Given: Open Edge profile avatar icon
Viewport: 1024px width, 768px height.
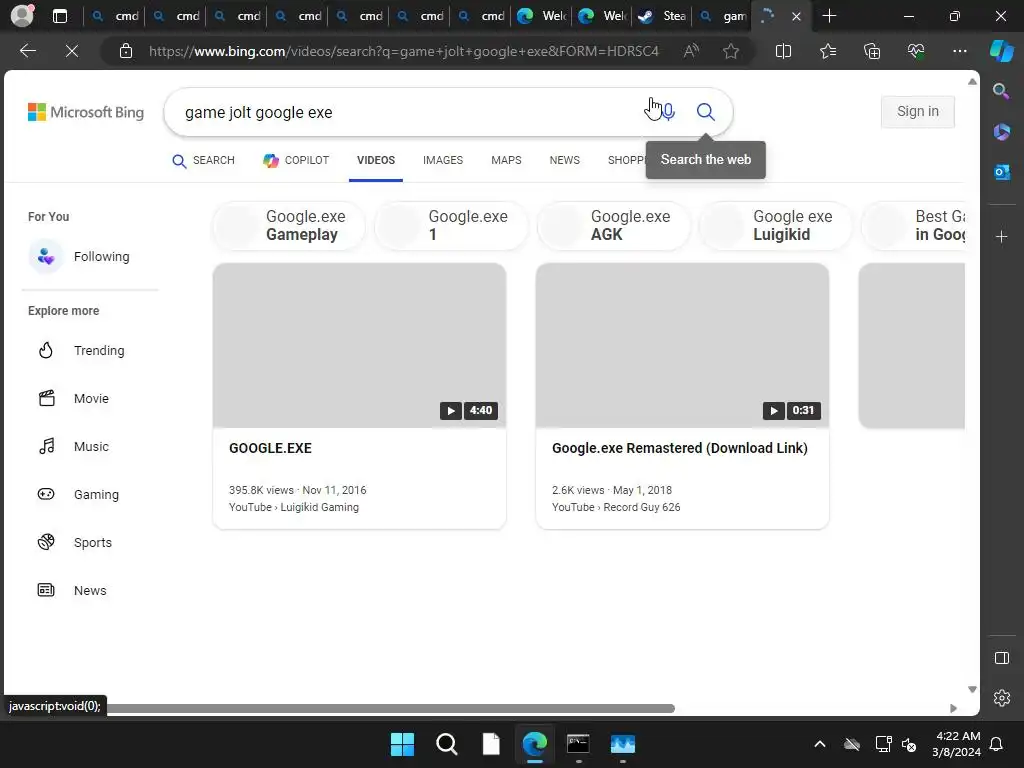Looking at the screenshot, I should 23,16.
